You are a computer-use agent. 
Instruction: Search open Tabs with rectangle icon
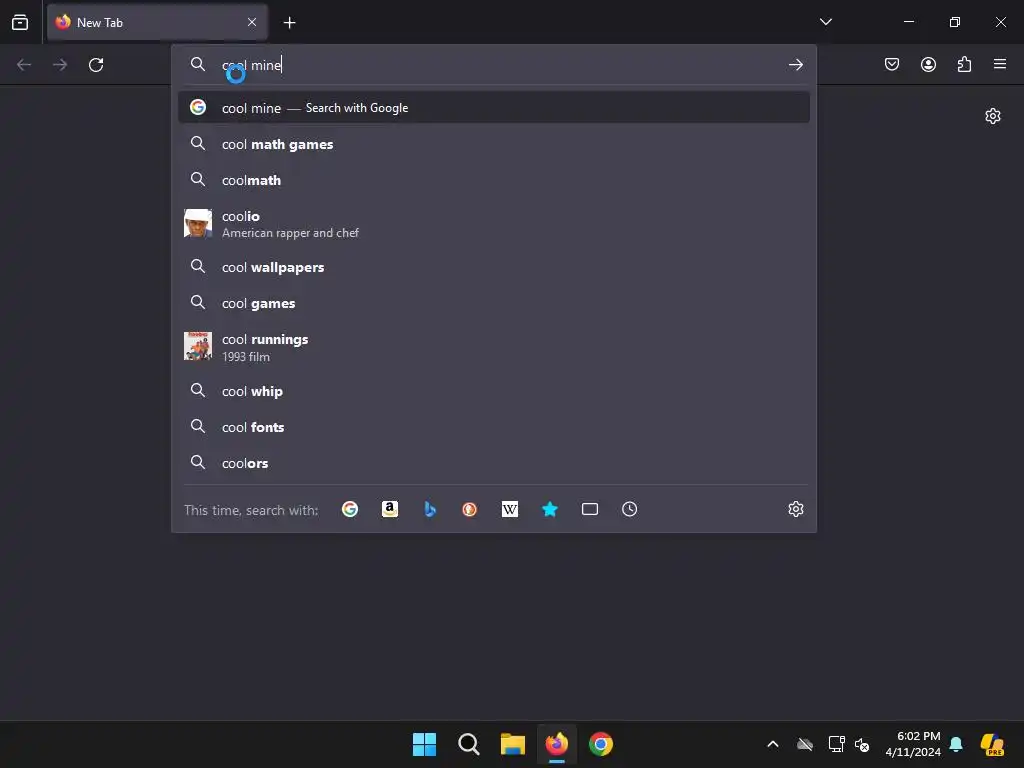590,509
